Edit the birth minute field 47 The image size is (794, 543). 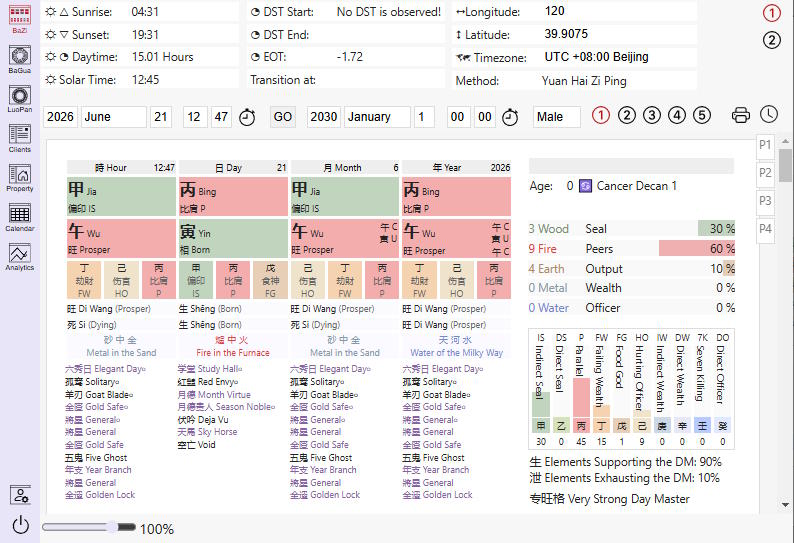(221, 117)
